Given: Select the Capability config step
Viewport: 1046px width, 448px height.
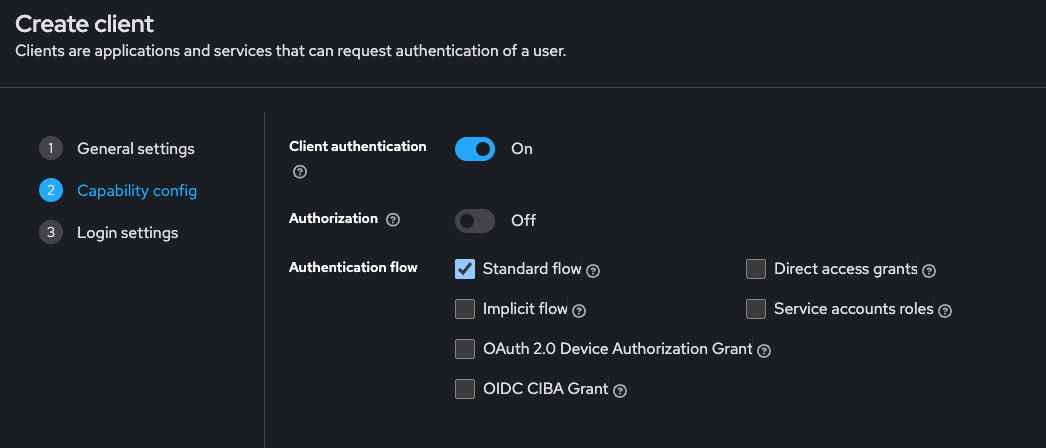Looking at the screenshot, I should click(x=119, y=191).
